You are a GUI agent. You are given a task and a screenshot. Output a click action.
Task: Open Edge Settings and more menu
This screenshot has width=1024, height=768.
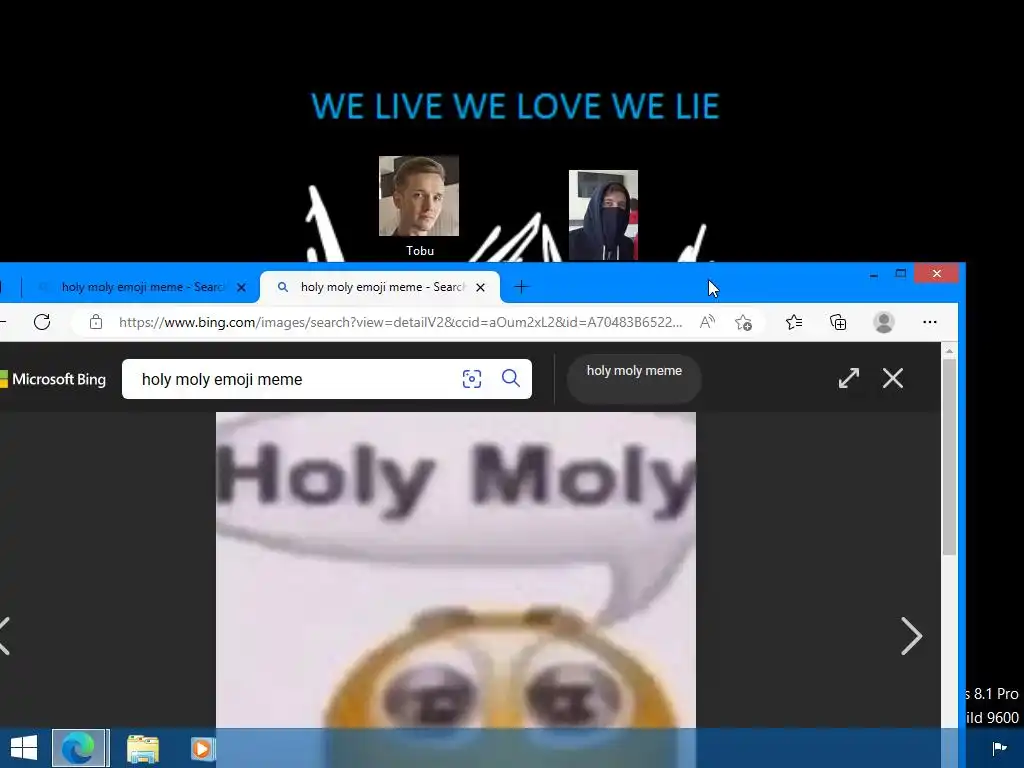coord(930,322)
